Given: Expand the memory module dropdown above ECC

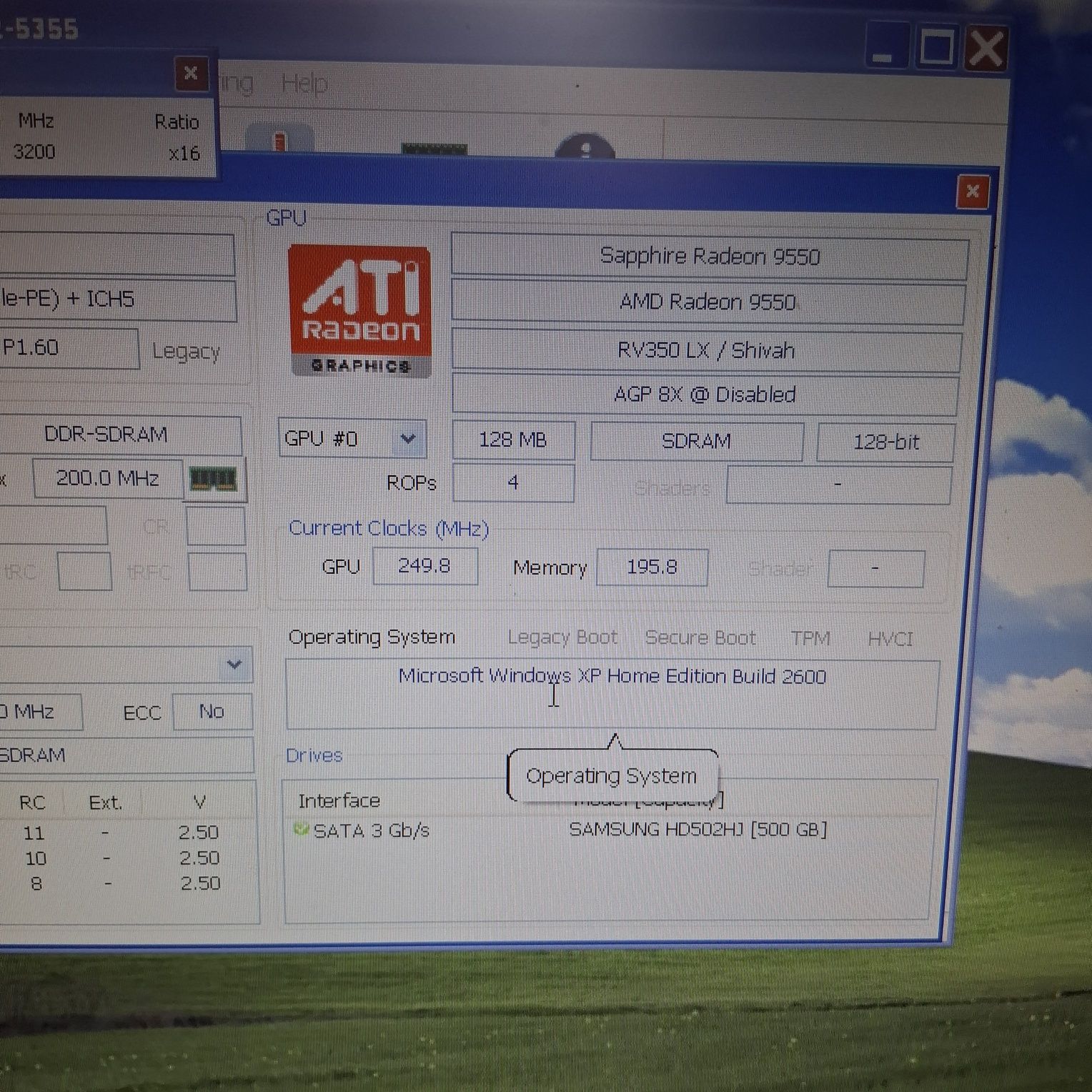Looking at the screenshot, I should pyautogui.click(x=234, y=664).
